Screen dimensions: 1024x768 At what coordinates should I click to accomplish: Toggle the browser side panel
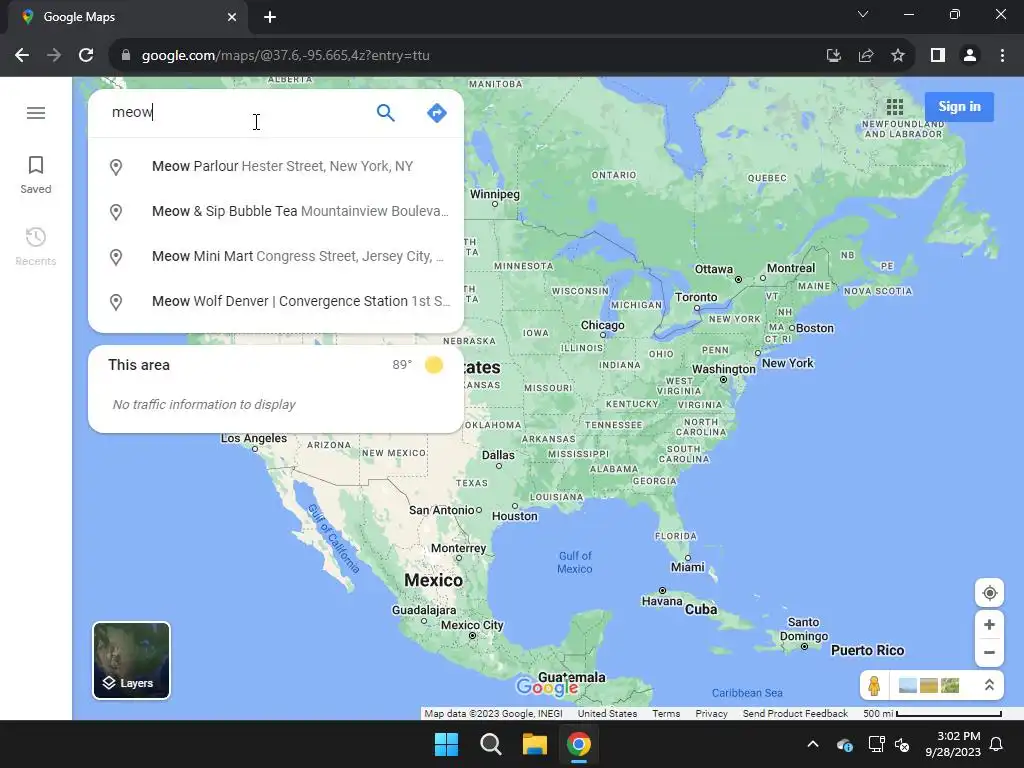click(938, 56)
